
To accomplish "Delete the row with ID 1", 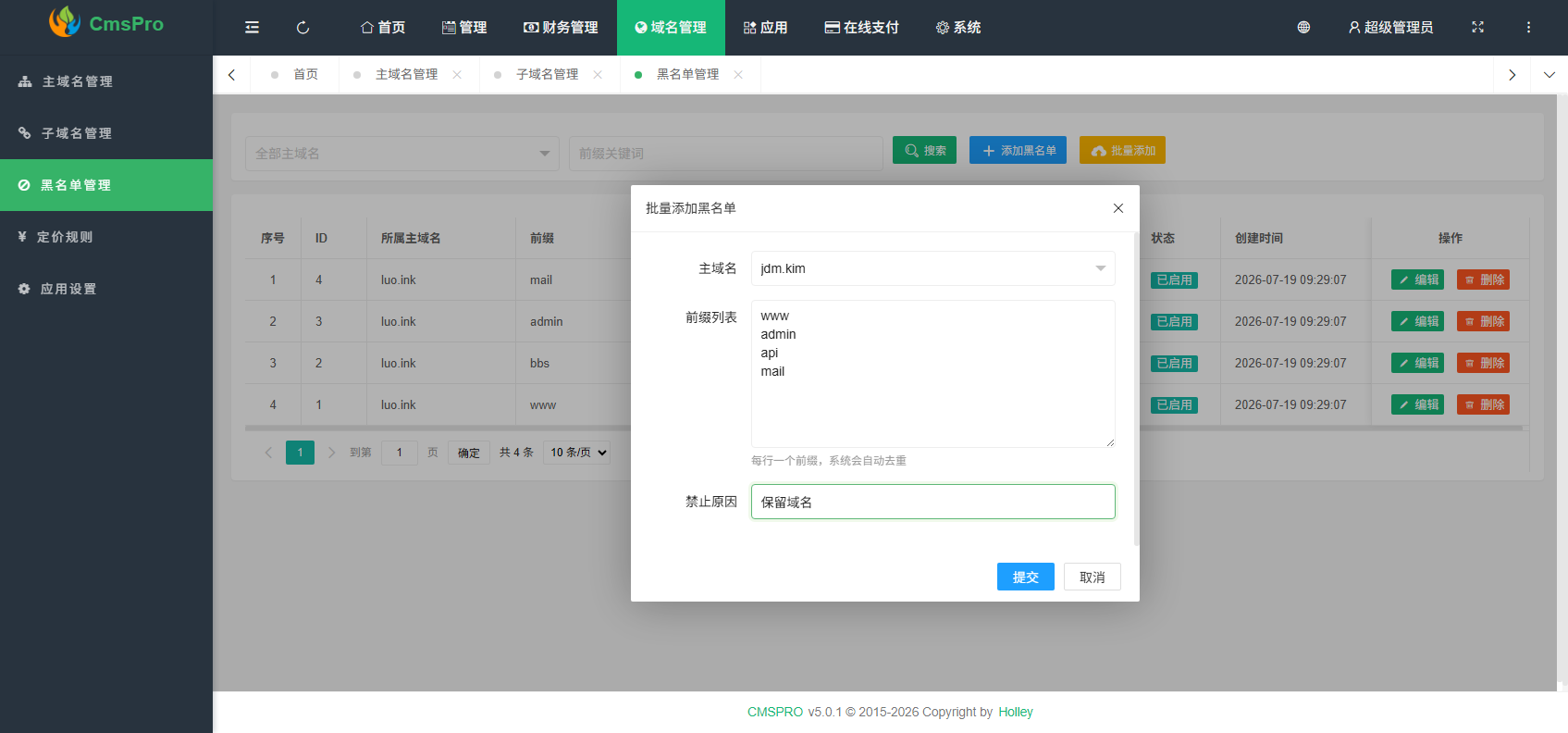I will point(1483,404).
